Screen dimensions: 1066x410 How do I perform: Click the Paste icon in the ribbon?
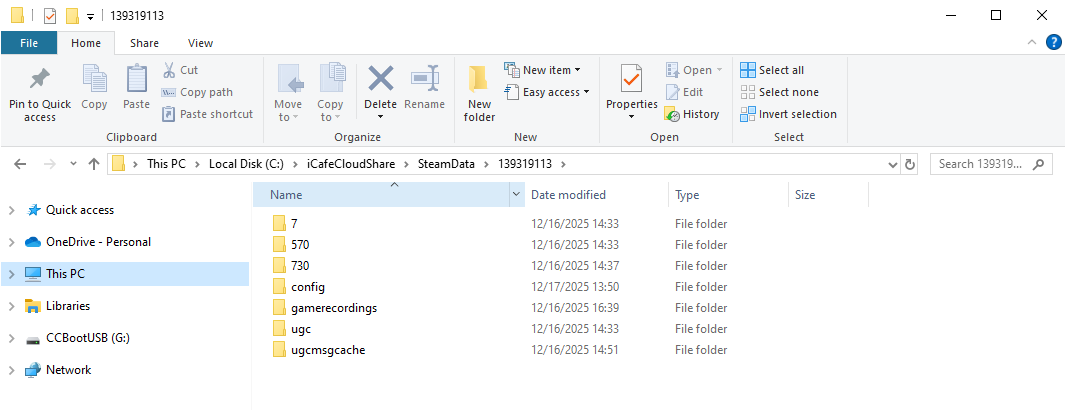pos(136,80)
